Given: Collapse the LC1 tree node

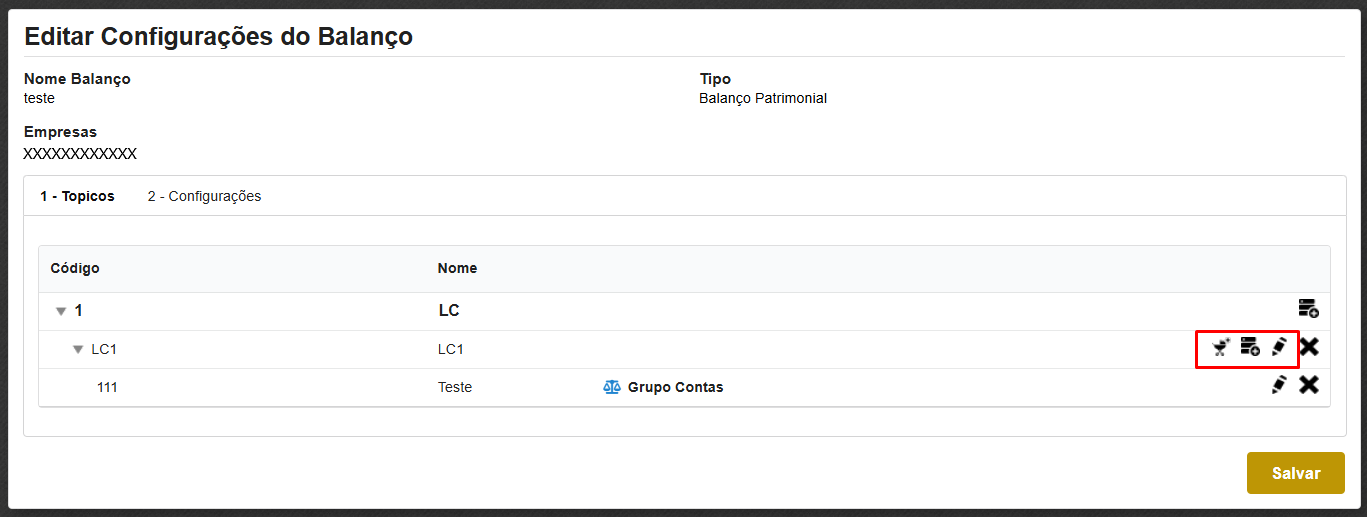Looking at the screenshot, I should point(78,349).
